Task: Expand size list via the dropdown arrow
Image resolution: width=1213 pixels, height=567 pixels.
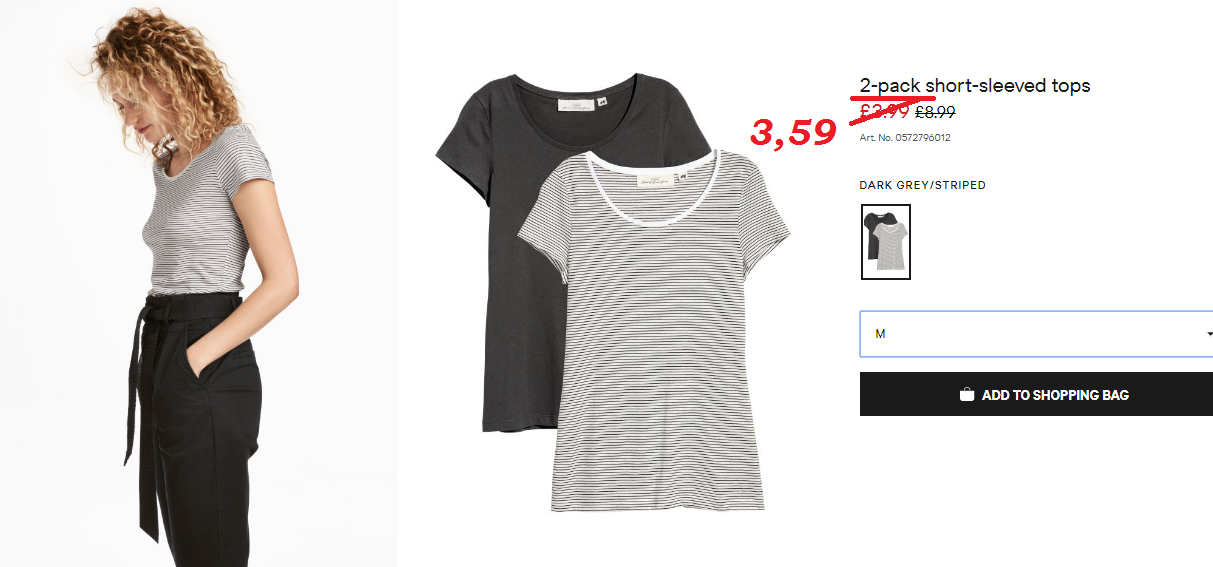Action: coord(1209,334)
